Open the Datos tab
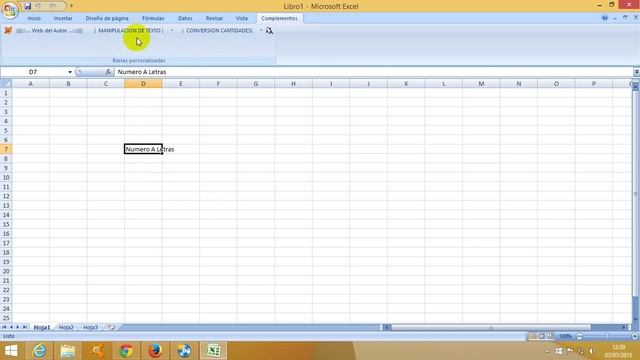 pos(185,18)
